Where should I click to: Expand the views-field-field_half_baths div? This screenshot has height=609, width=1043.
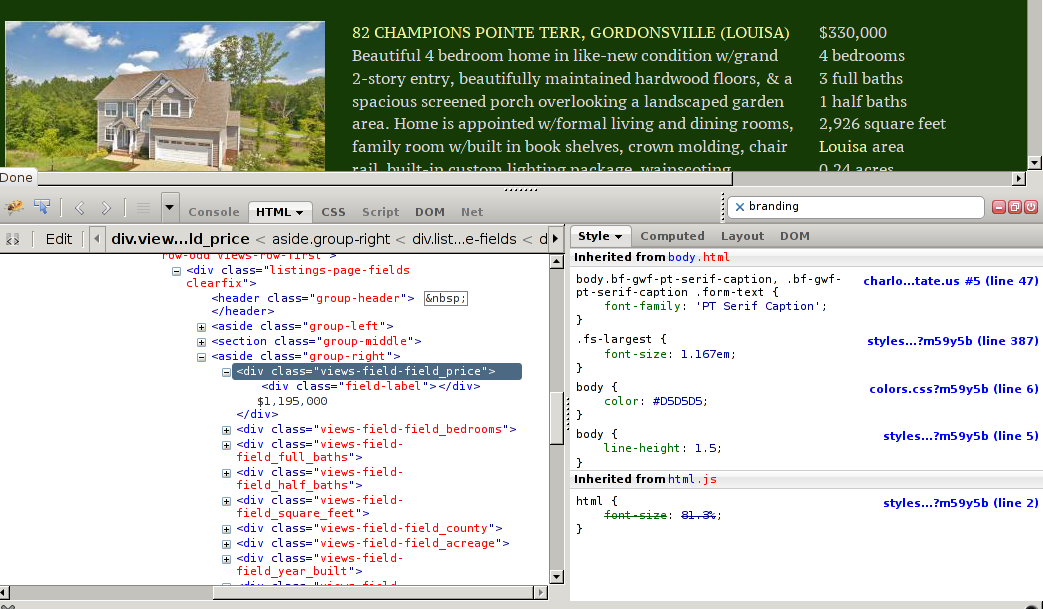pyautogui.click(x=226, y=473)
